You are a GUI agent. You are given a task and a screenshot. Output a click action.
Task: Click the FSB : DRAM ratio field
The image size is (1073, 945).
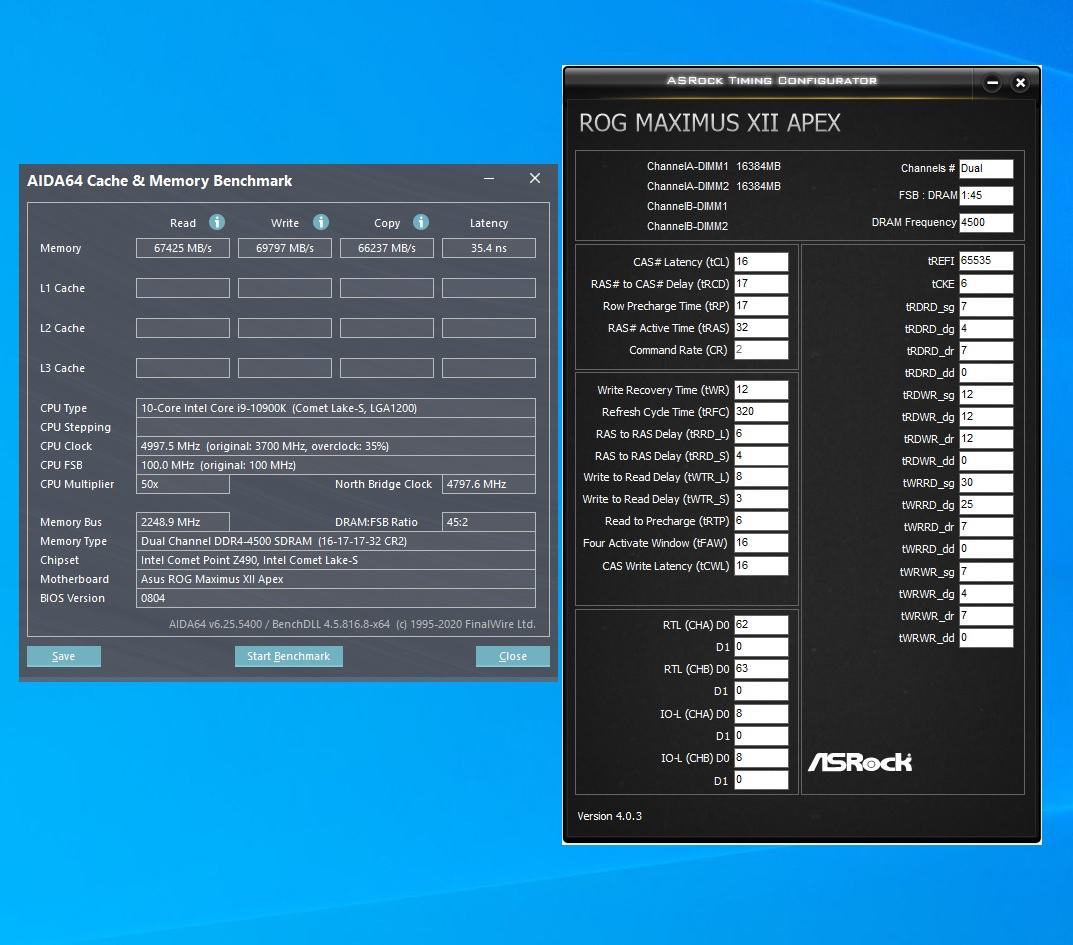(985, 196)
